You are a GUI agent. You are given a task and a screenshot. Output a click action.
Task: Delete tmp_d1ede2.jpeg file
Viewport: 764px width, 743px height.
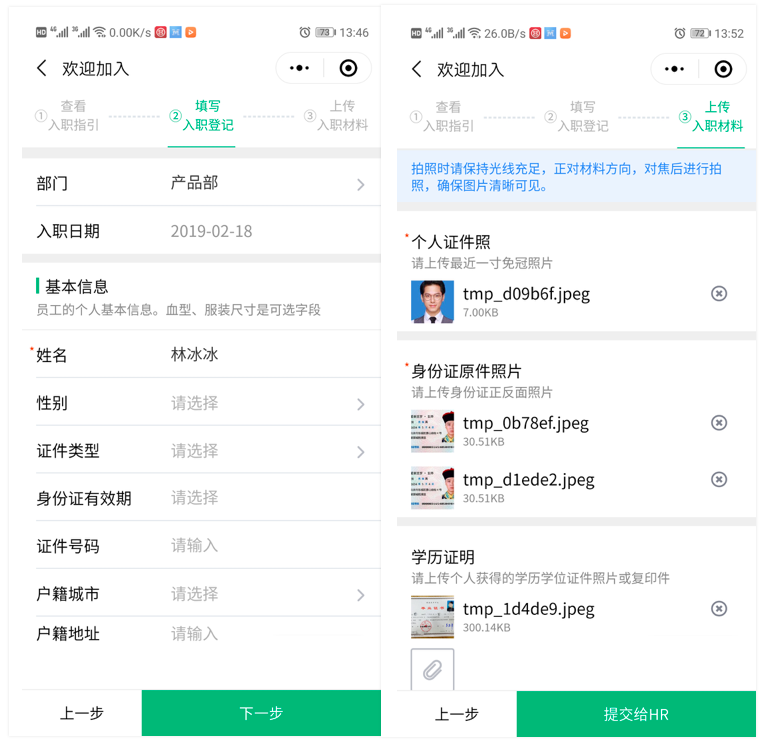coord(719,479)
